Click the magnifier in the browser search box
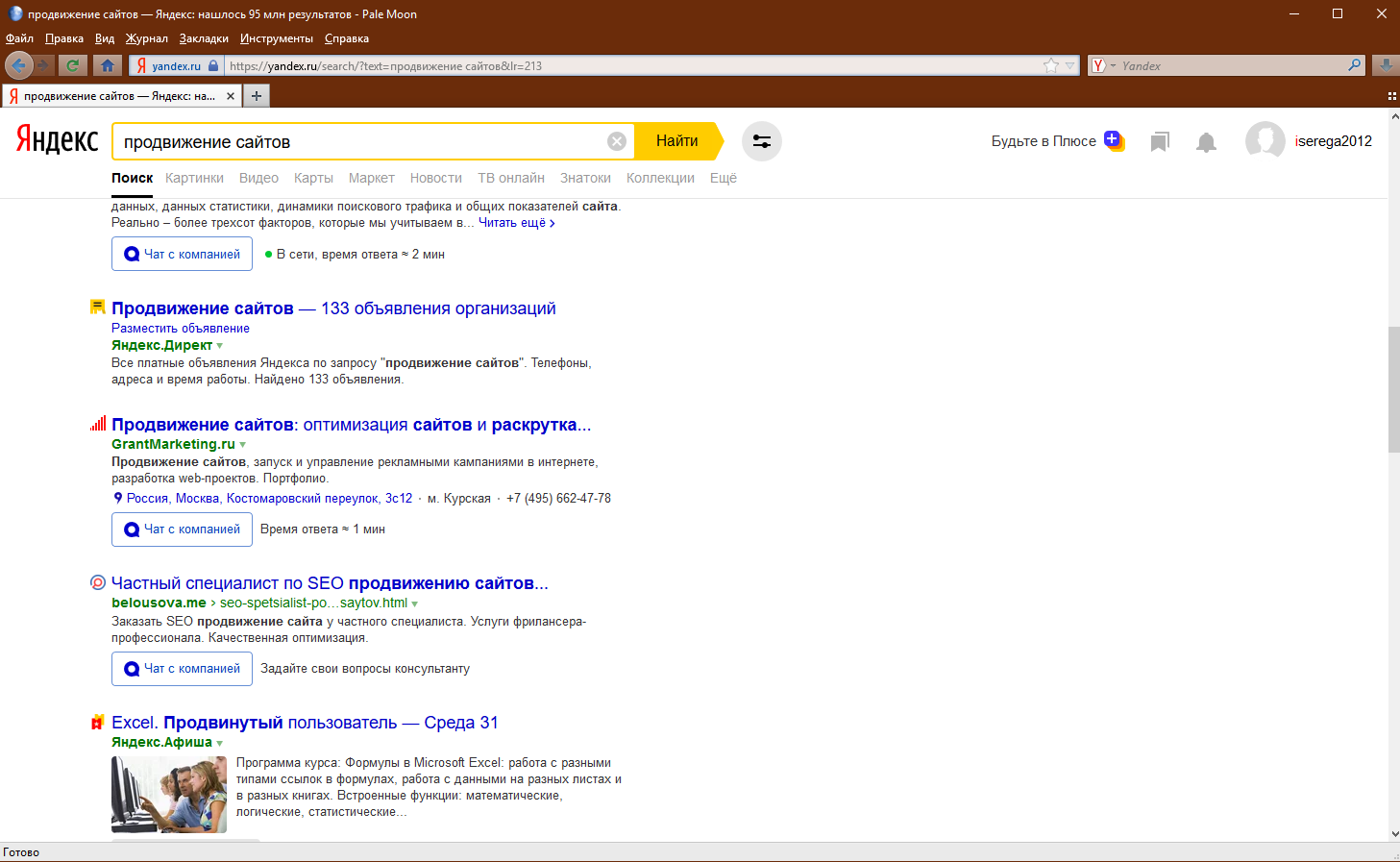Viewport: 1400px width, 862px height. pos(1355,65)
